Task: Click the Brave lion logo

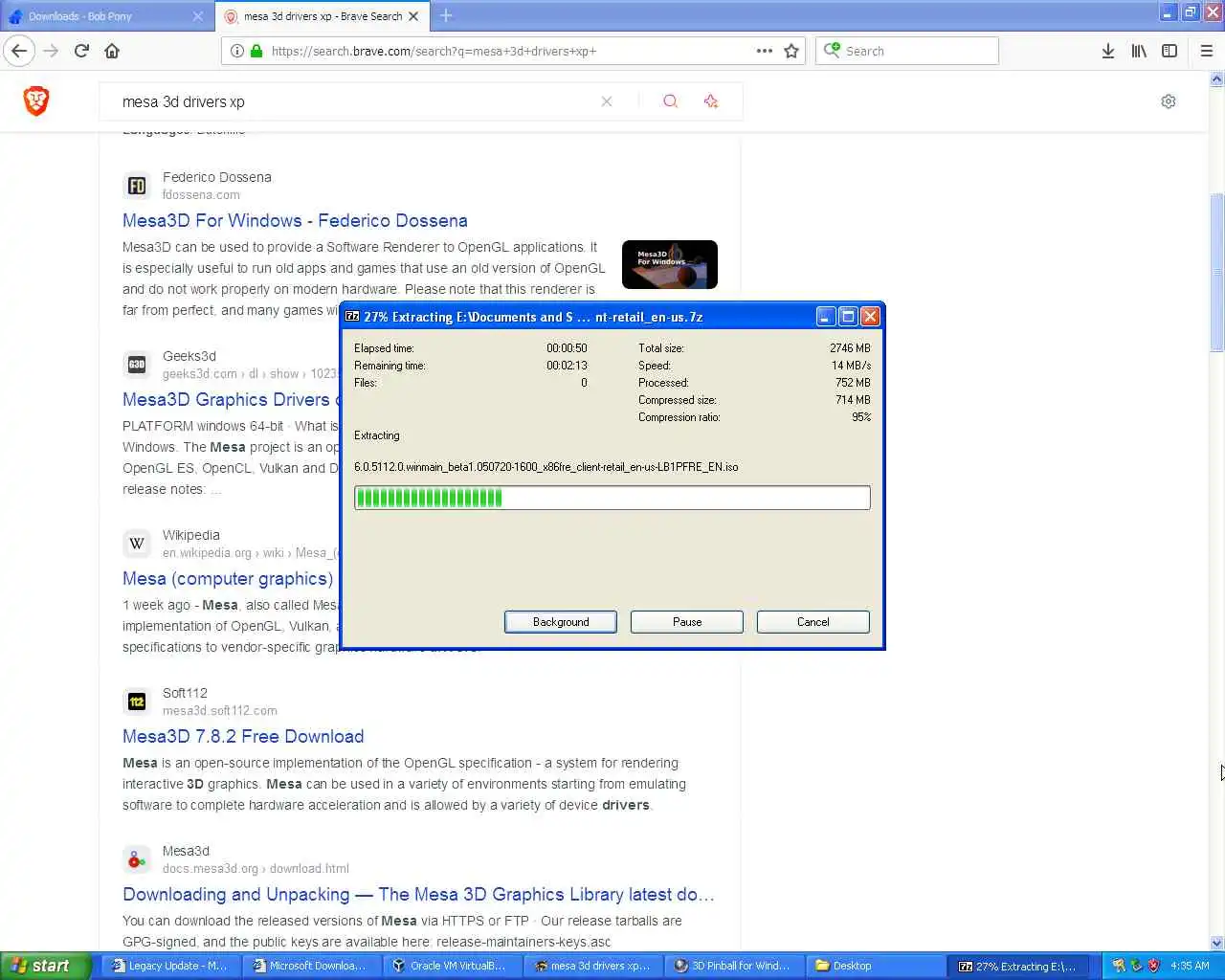Action: [x=36, y=100]
